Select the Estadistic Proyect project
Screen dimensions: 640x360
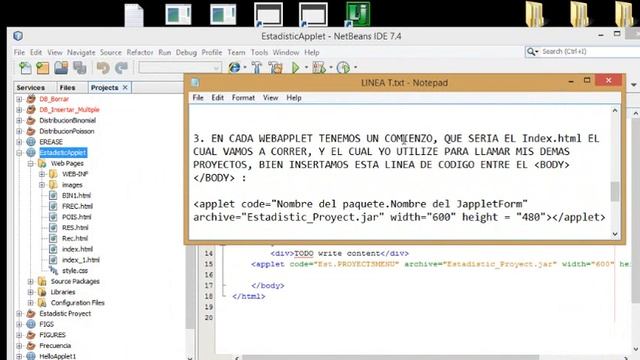point(65,313)
